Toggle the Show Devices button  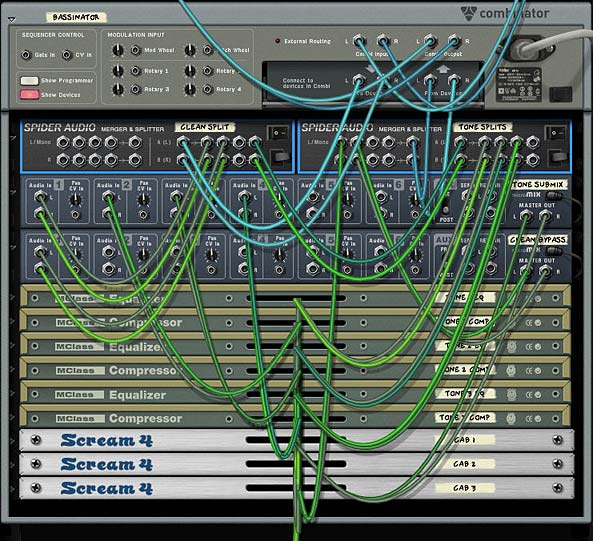pyautogui.click(x=29, y=95)
